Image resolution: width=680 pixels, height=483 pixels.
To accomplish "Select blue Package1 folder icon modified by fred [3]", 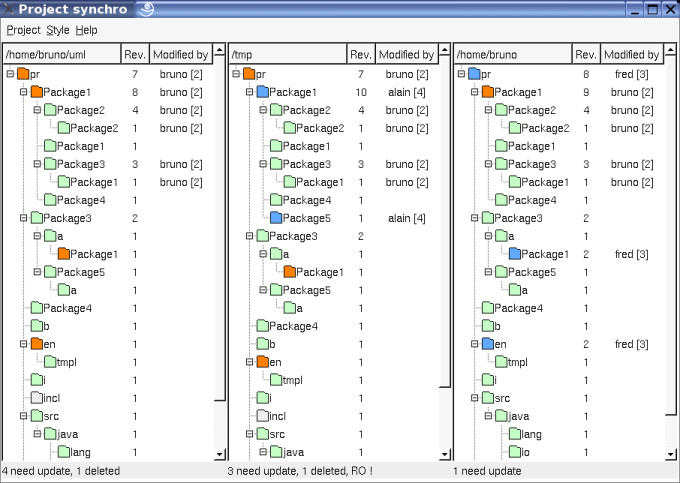I will point(515,254).
